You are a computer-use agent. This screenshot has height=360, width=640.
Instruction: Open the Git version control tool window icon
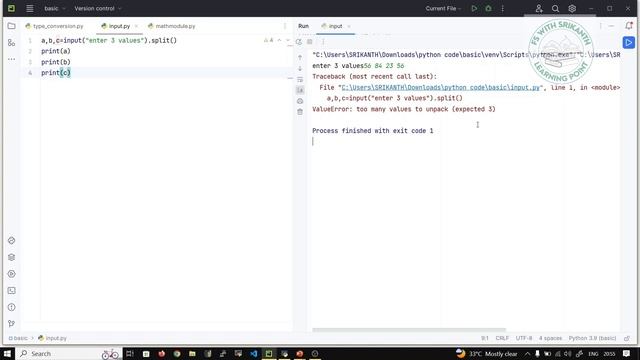(11, 324)
